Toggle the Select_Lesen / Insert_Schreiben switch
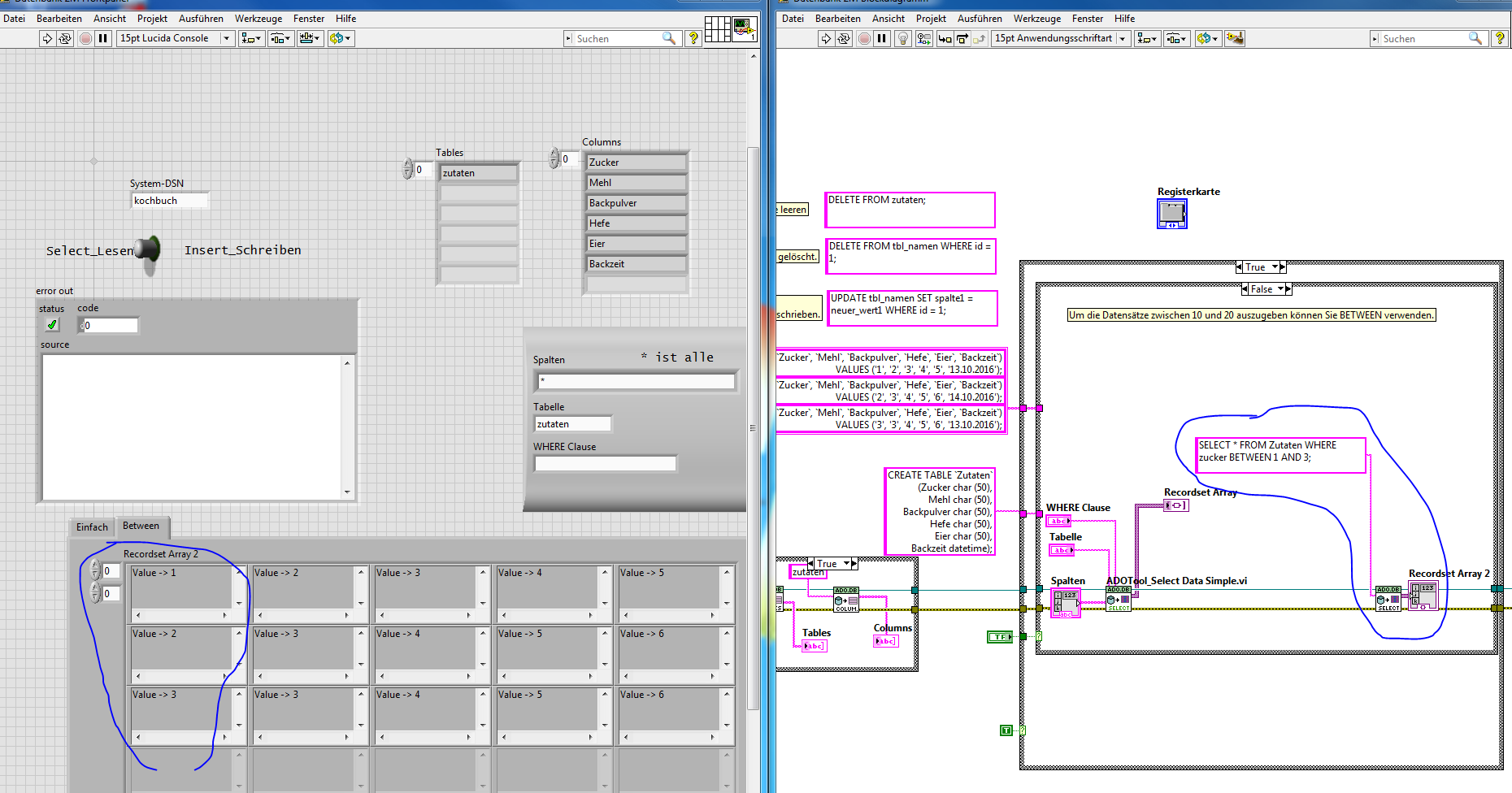Image resolution: width=1512 pixels, height=793 pixels. [149, 250]
